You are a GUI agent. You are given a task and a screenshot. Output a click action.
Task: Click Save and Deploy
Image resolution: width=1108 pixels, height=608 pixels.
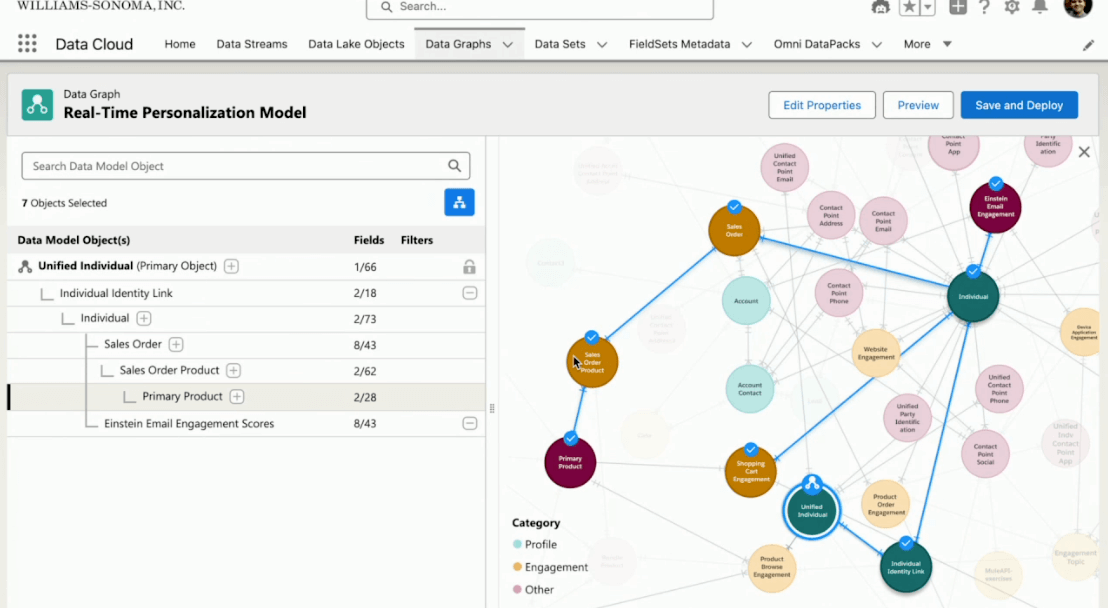(1019, 105)
